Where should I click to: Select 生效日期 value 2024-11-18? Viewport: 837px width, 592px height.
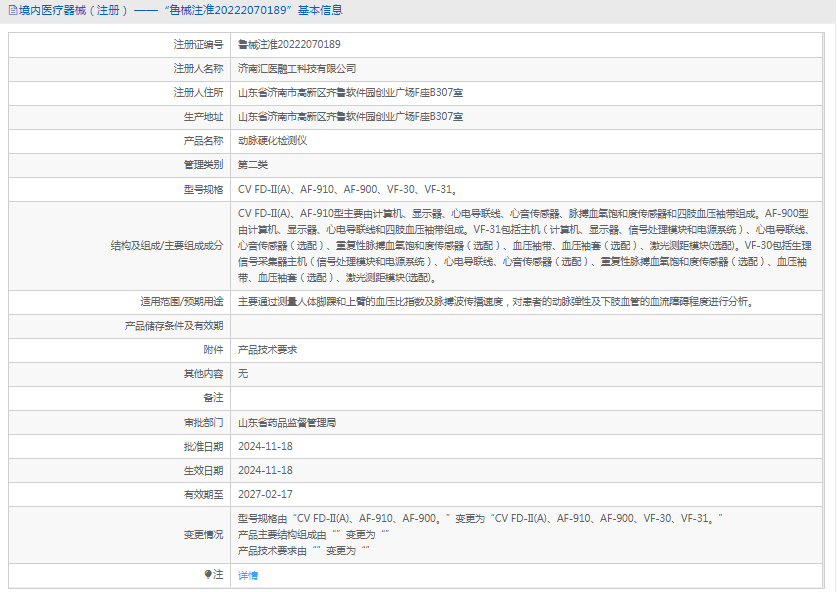pos(265,470)
